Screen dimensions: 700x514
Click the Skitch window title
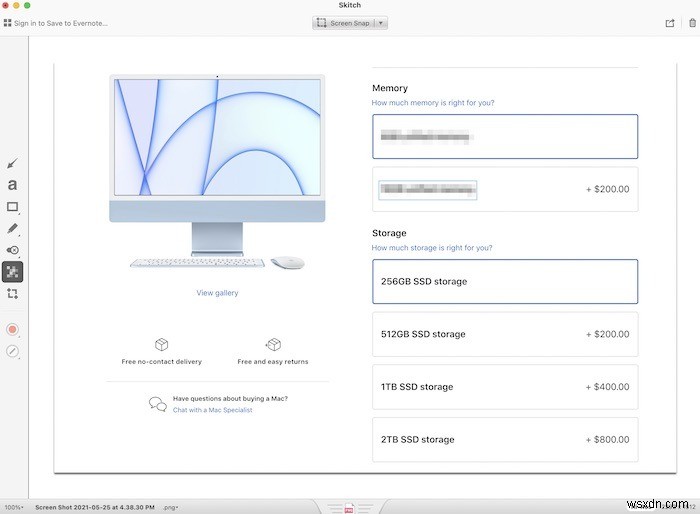point(350,5)
